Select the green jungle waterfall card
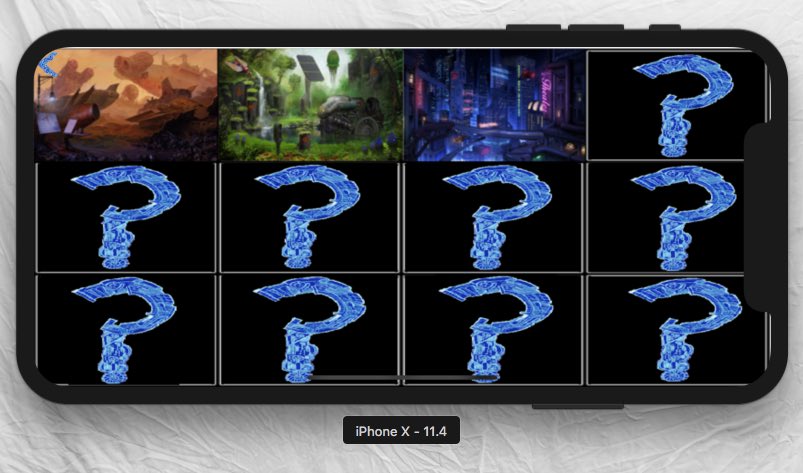Image resolution: width=803 pixels, height=473 pixels. pos(310,105)
